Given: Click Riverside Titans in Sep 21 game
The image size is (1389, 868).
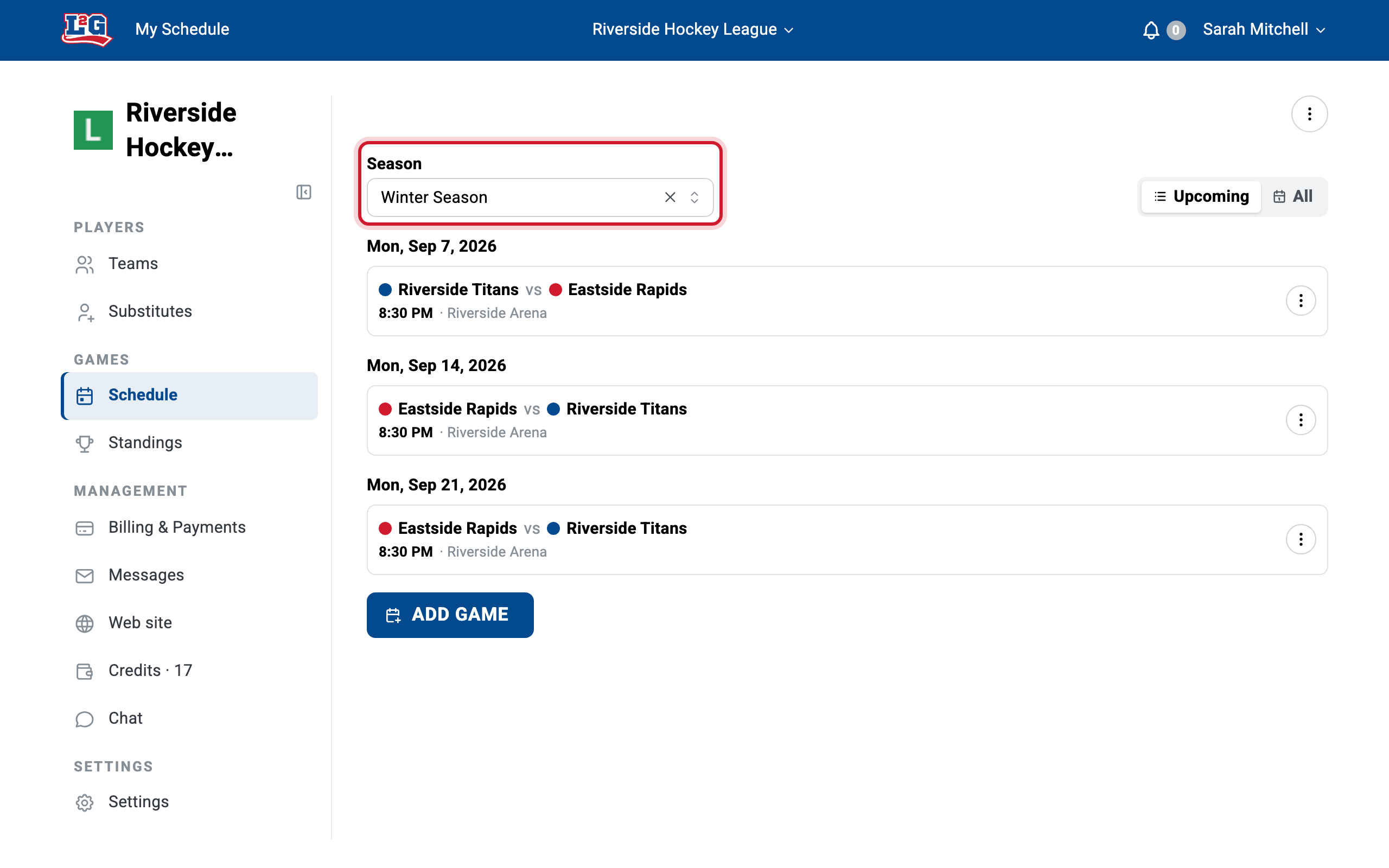Looking at the screenshot, I should pyautogui.click(x=626, y=529).
